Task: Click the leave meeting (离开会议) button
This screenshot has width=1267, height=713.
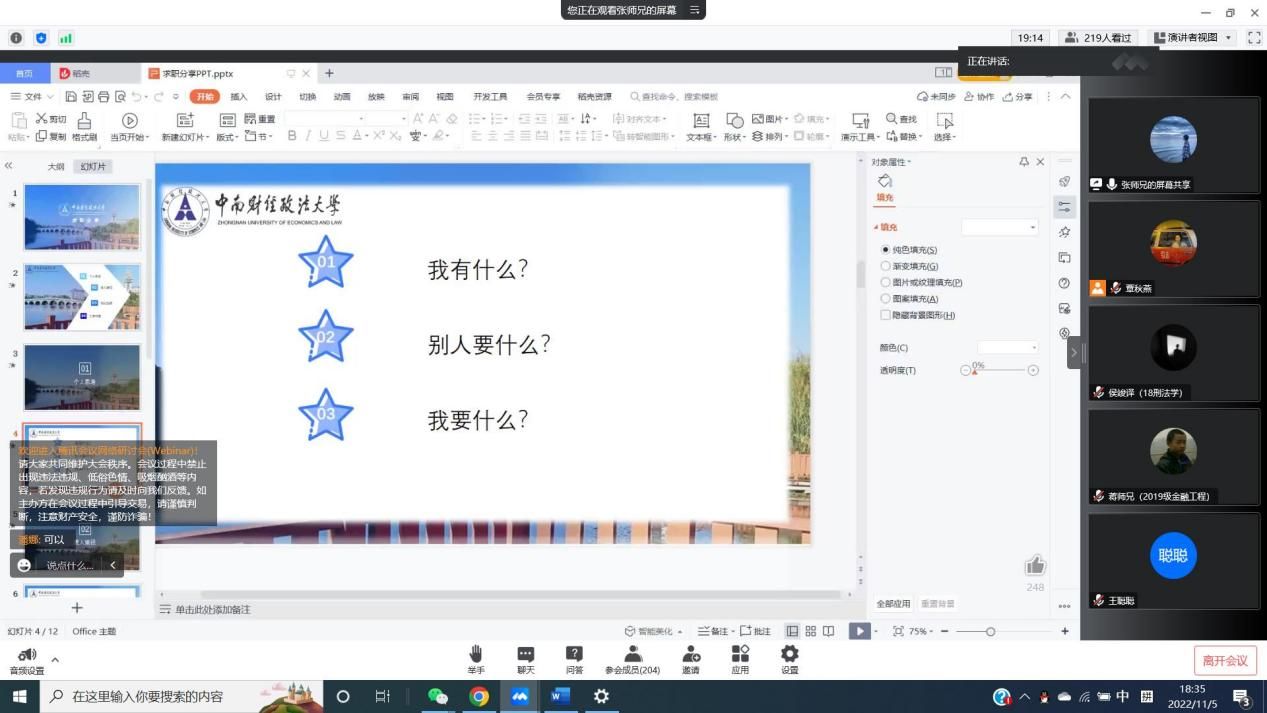Action: pos(1224,661)
